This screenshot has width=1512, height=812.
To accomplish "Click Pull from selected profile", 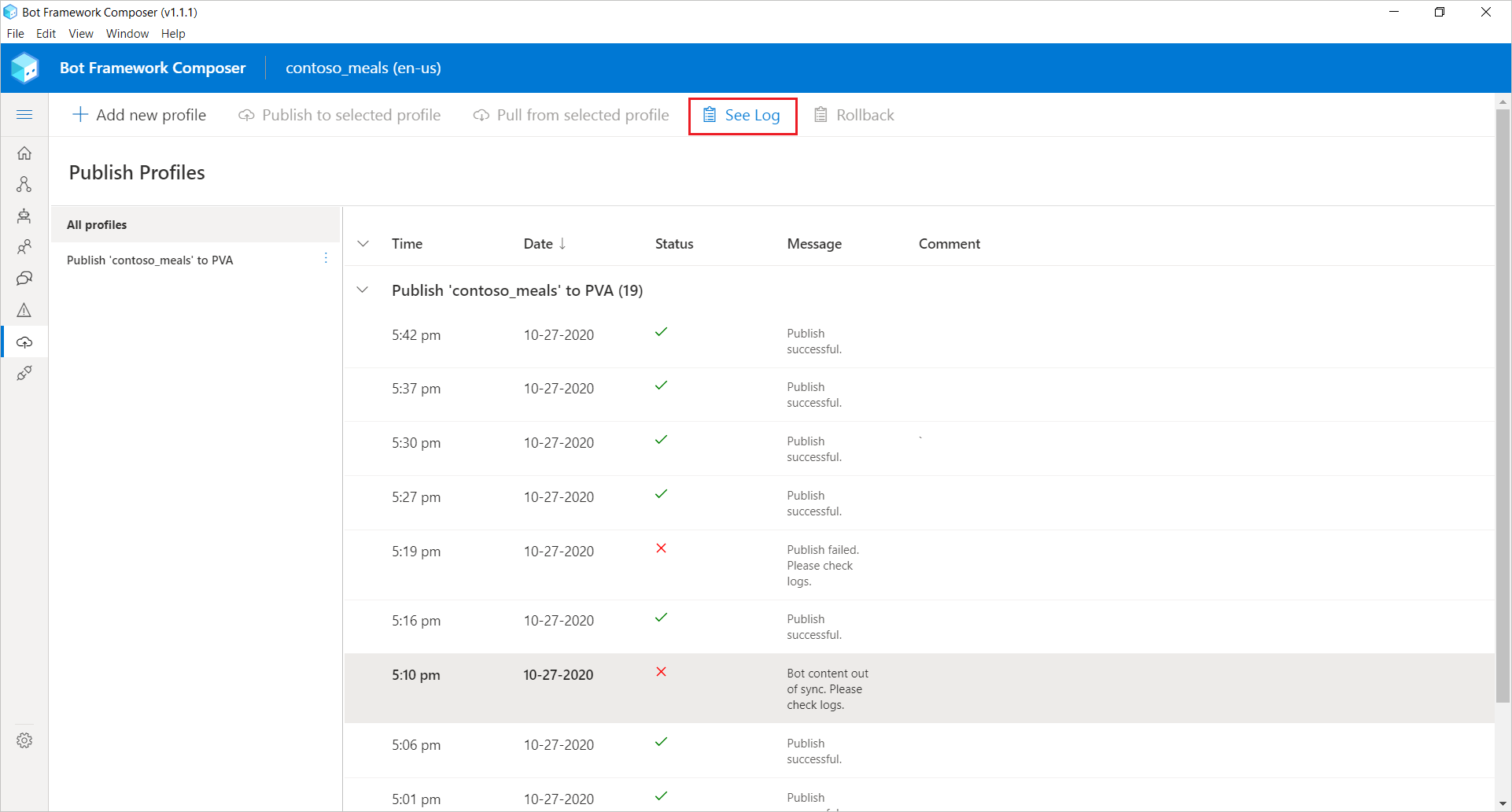I will pyautogui.click(x=571, y=115).
